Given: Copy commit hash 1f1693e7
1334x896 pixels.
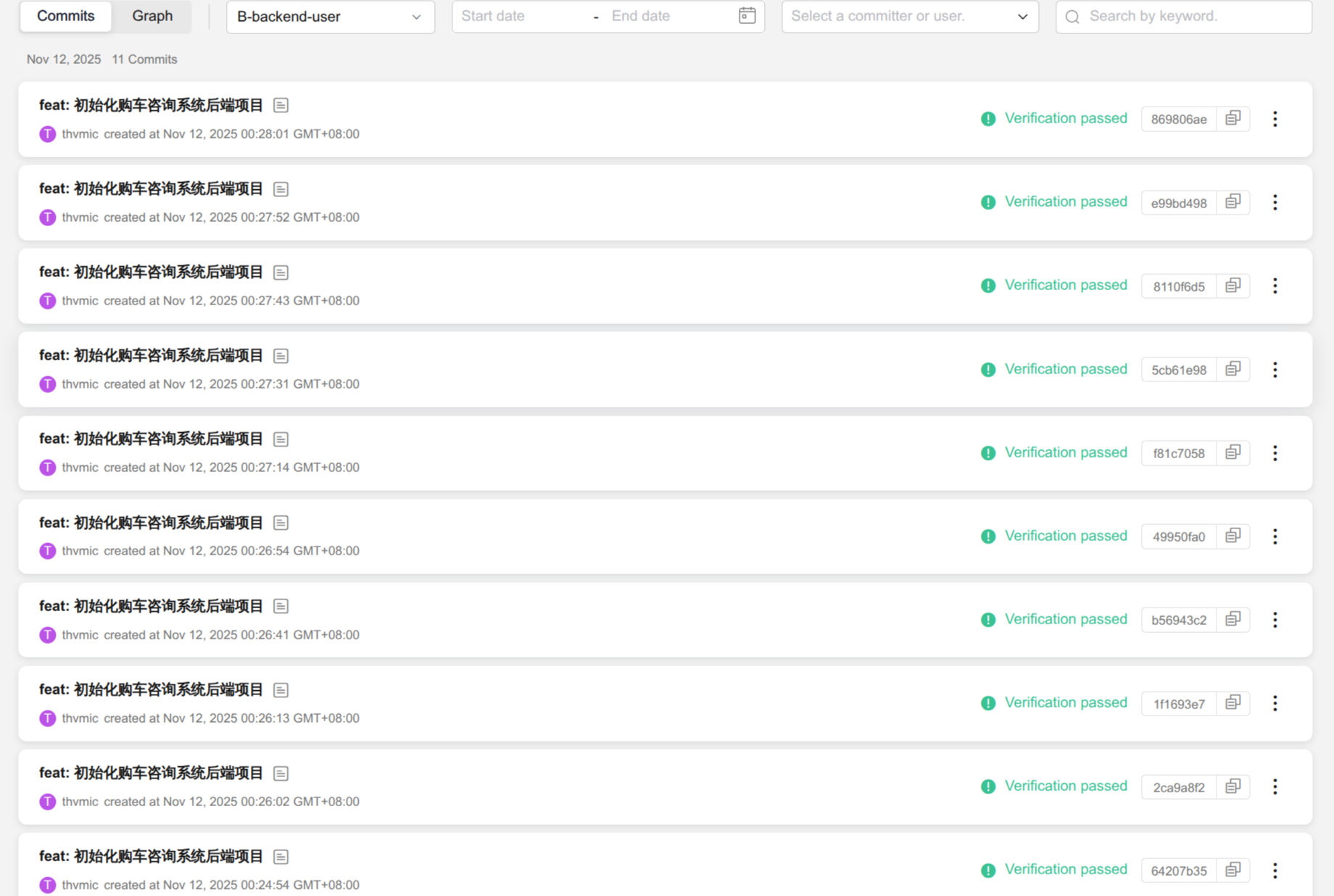Looking at the screenshot, I should 1232,703.
